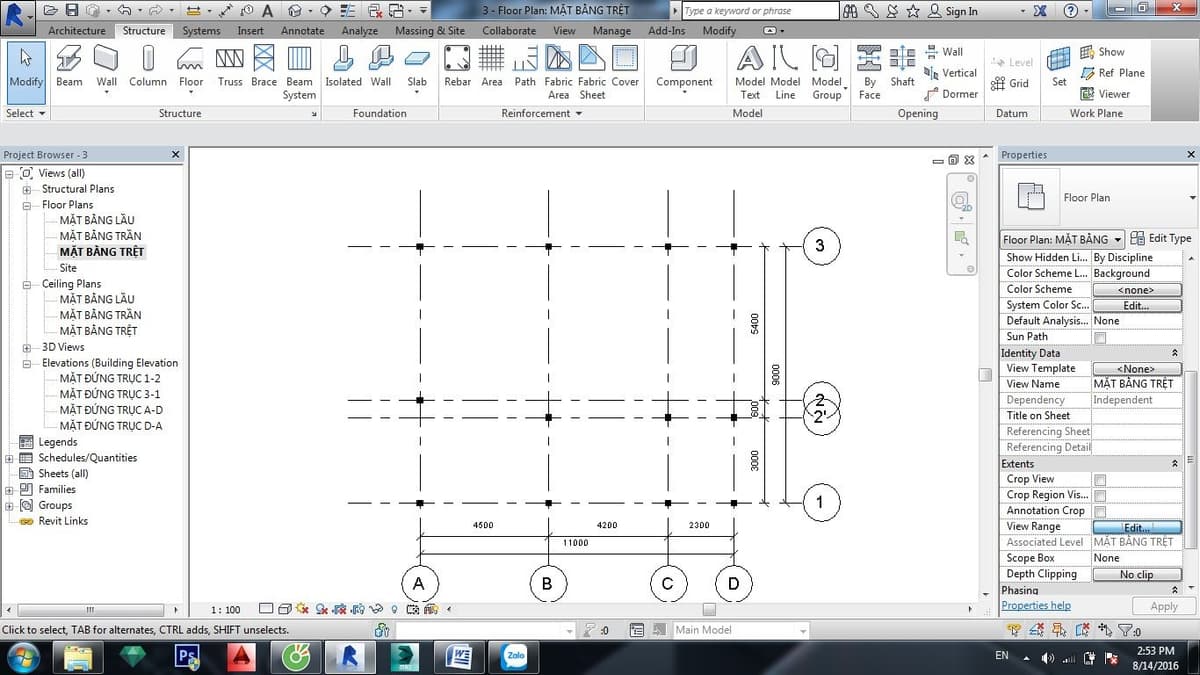Go to the Analyze ribbon tab
The width and height of the screenshot is (1200, 675).
(x=360, y=31)
